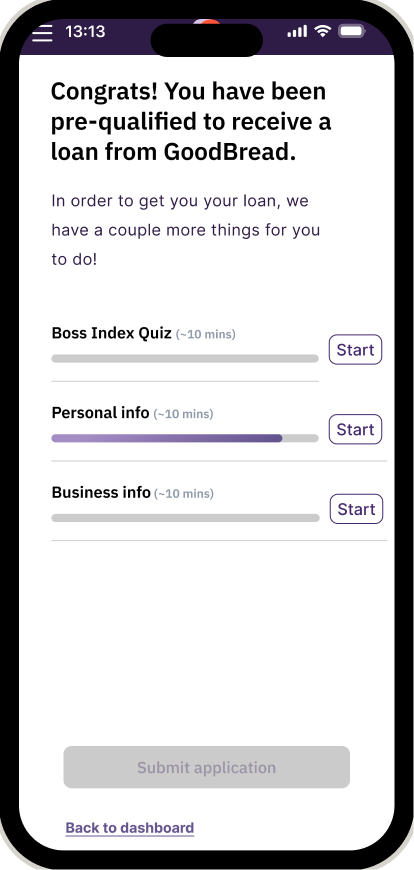414x870 pixels.
Task: Click the Submit application button
Action: (206, 767)
